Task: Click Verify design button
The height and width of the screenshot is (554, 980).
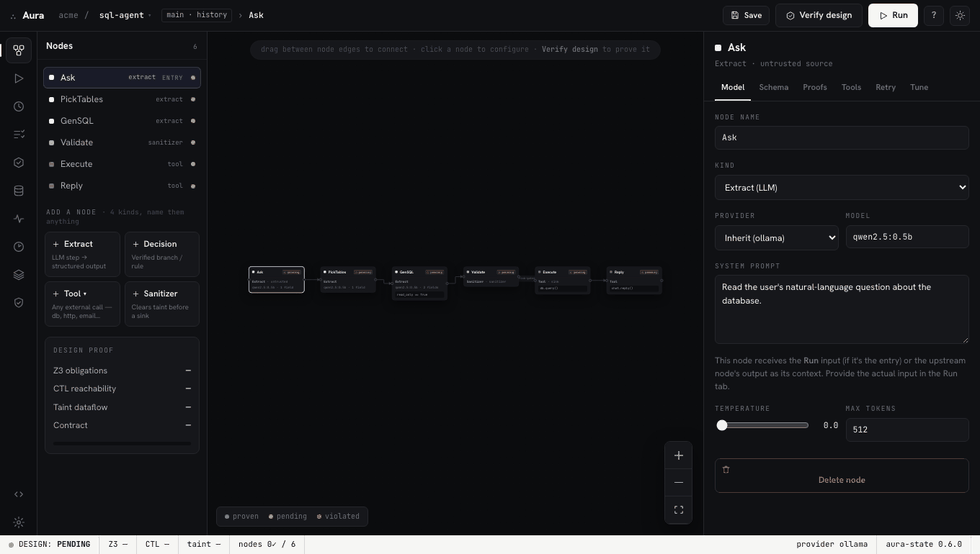Action: [x=819, y=15]
